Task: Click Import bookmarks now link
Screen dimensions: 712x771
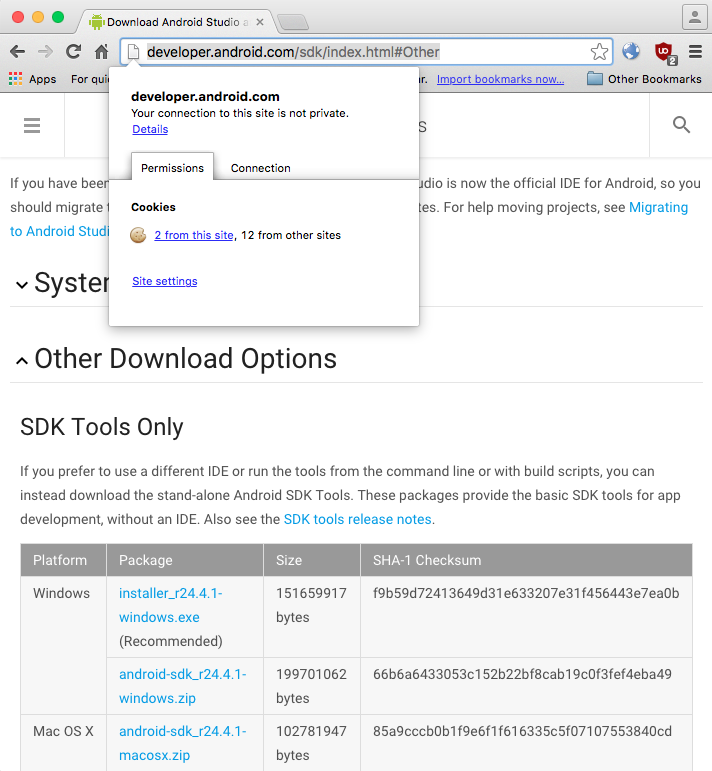Action: [501, 79]
